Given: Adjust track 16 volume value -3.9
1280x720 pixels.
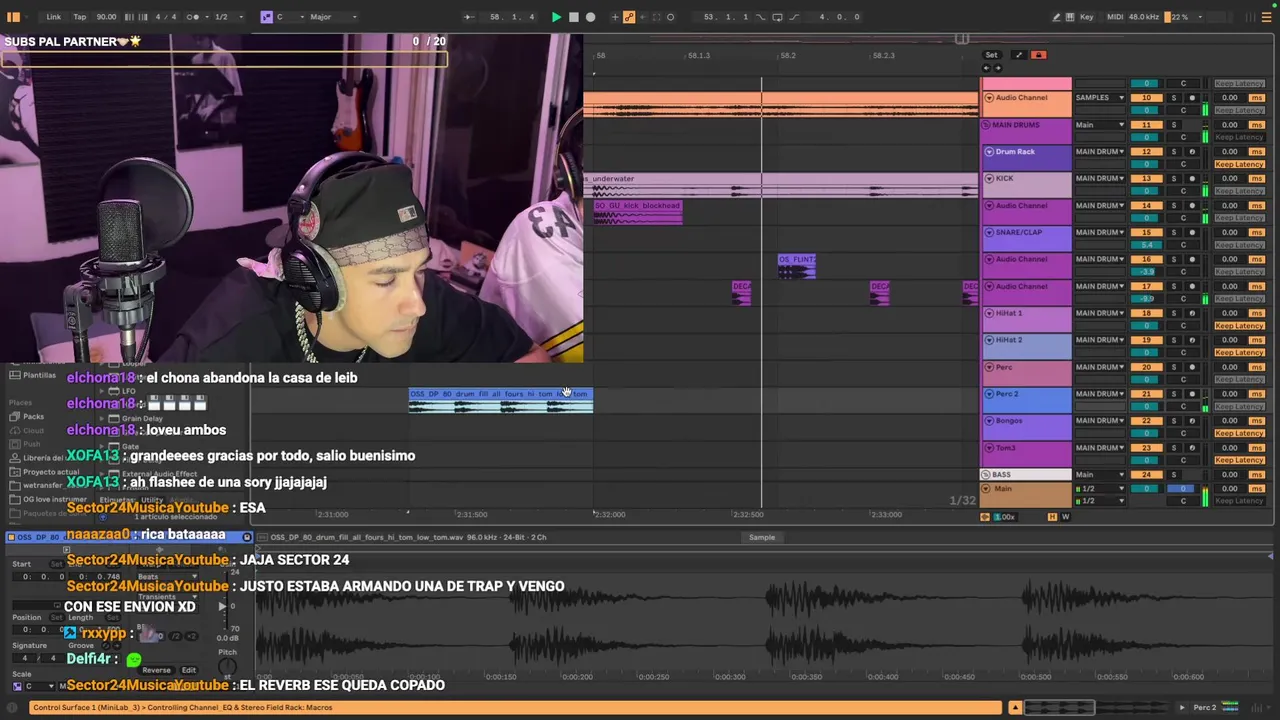Looking at the screenshot, I should (1146, 272).
